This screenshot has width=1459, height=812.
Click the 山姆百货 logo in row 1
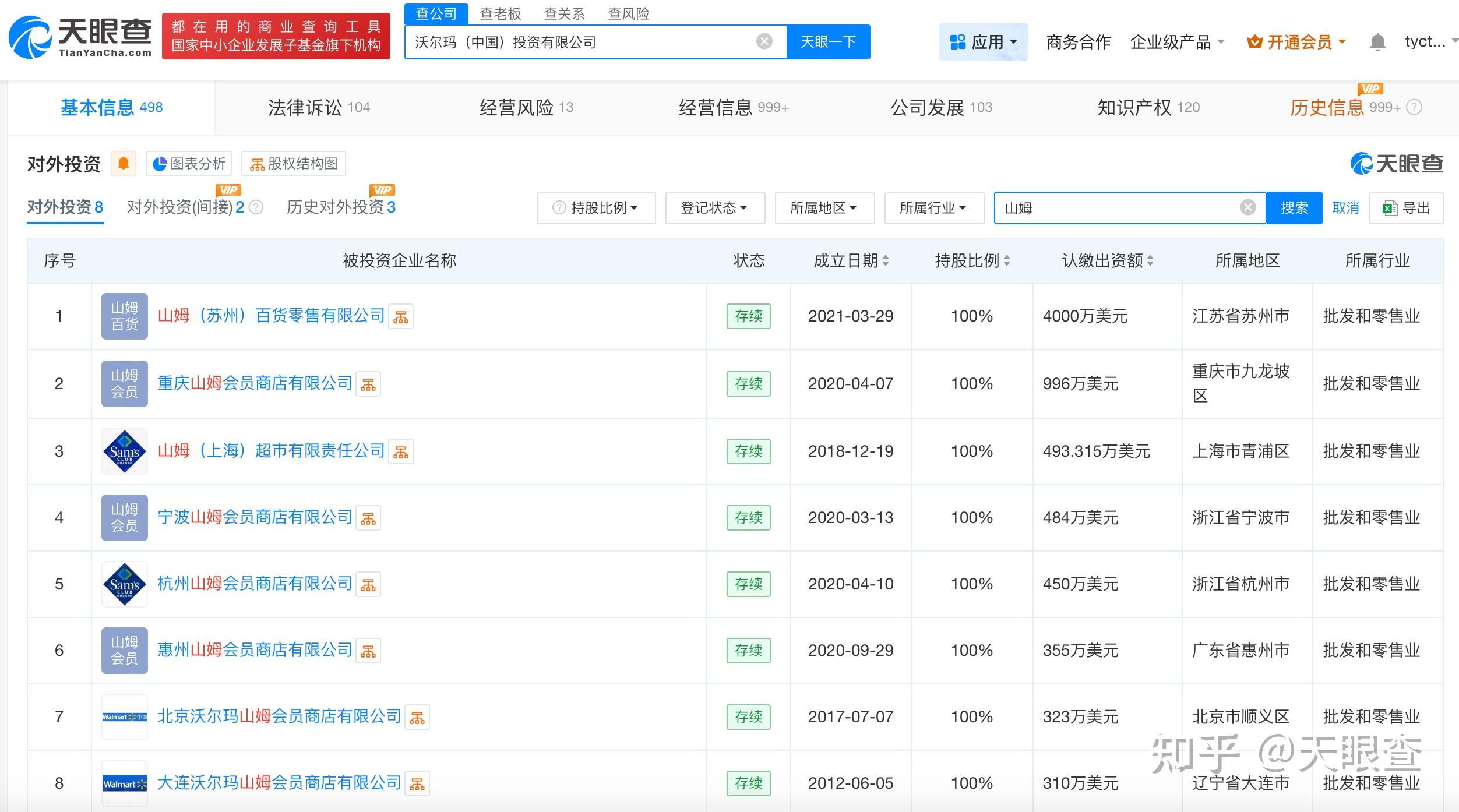click(125, 316)
